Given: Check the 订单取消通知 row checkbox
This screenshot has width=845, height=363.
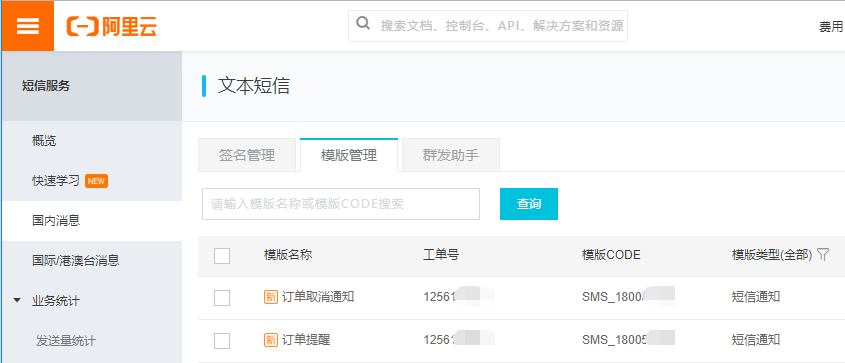Looking at the screenshot, I should (222, 298).
